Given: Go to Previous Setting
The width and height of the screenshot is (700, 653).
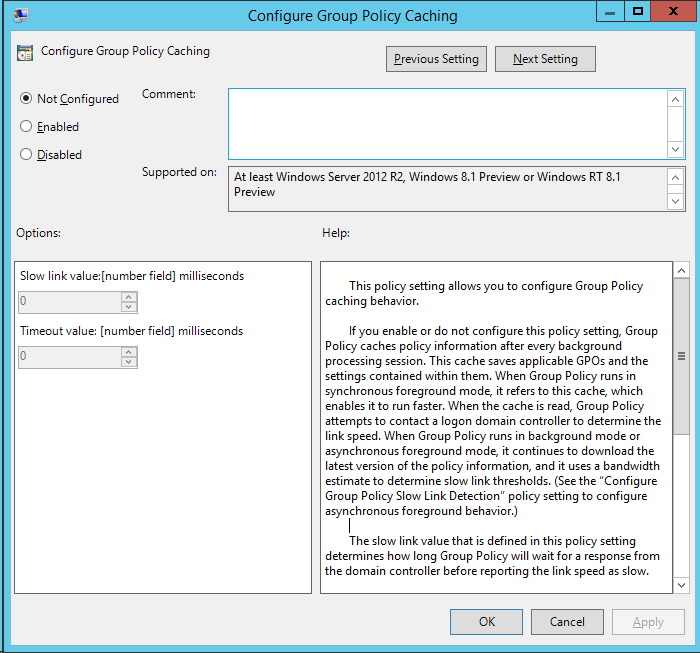Looking at the screenshot, I should click(x=436, y=59).
